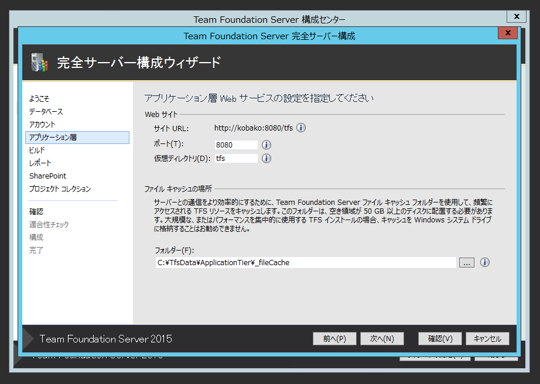The width and height of the screenshot is (540, 384).
Task: Click the port input field showing 8080
Action: coord(236,145)
